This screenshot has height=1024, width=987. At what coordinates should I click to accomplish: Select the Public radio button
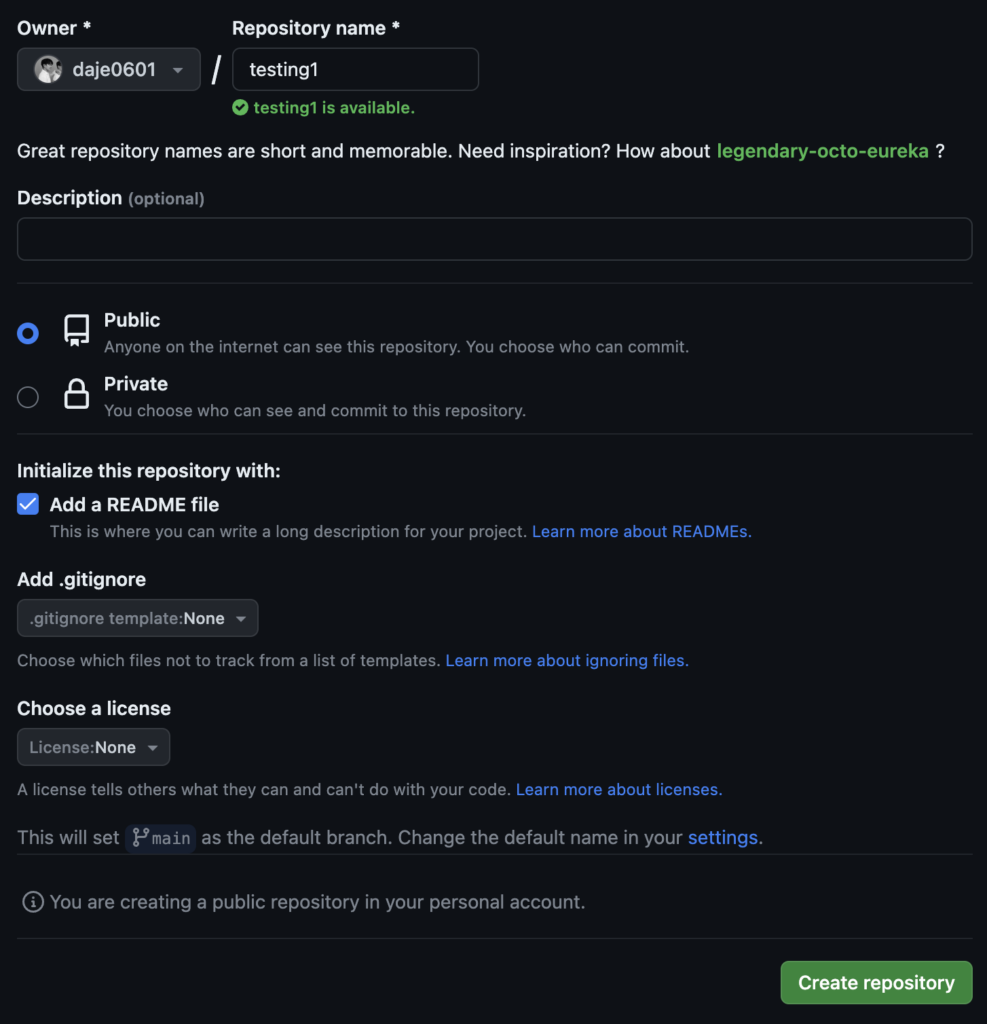pos(28,333)
